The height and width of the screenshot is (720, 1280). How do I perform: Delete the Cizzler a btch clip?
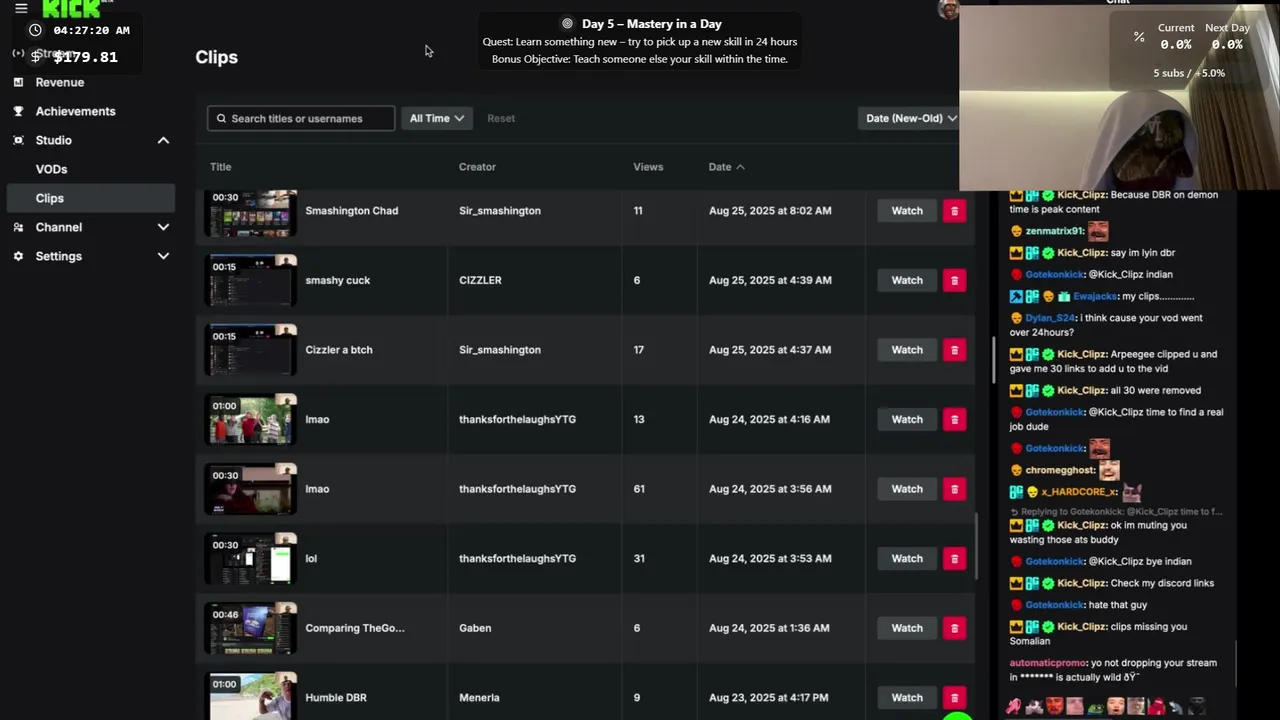(954, 350)
